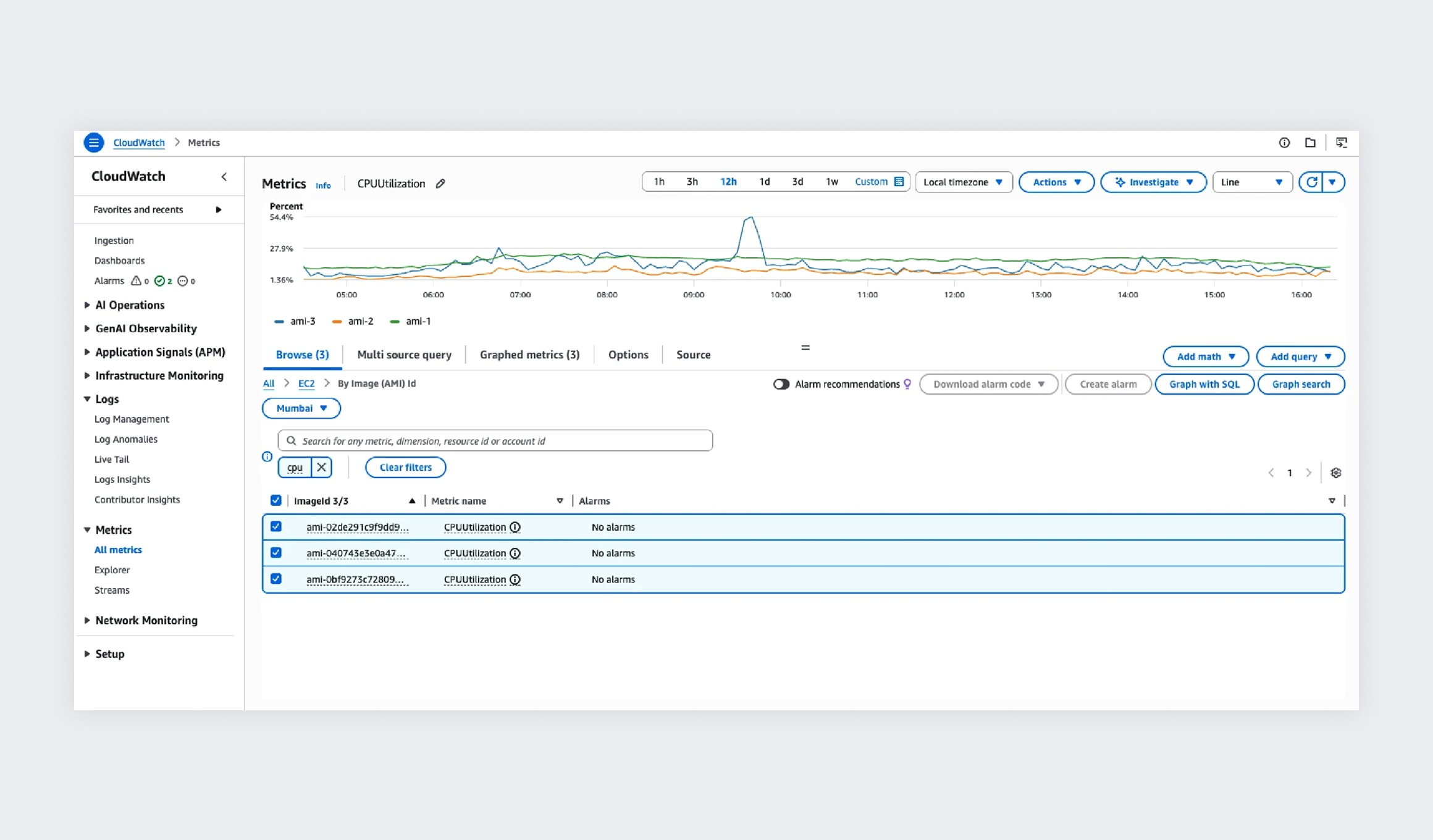Image resolution: width=1433 pixels, height=840 pixels.
Task: Click the magnifier icon in the search field
Action: point(291,441)
